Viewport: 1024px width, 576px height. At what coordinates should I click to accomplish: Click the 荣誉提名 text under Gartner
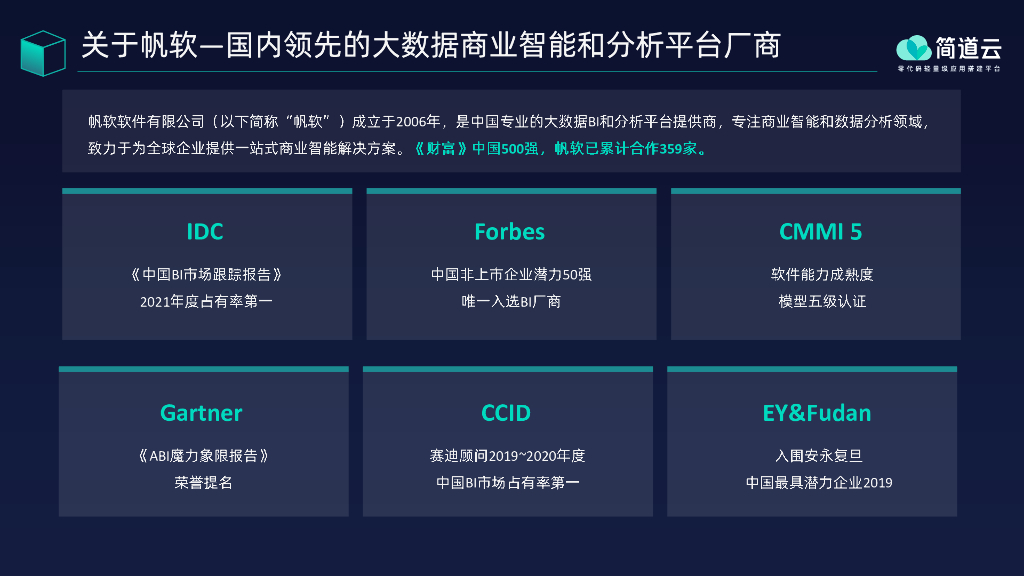click(x=202, y=483)
